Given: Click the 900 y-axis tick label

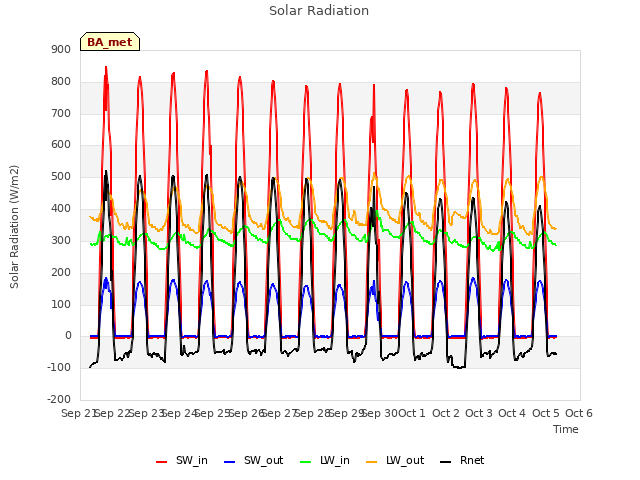Looking at the screenshot, I should click(61, 49).
